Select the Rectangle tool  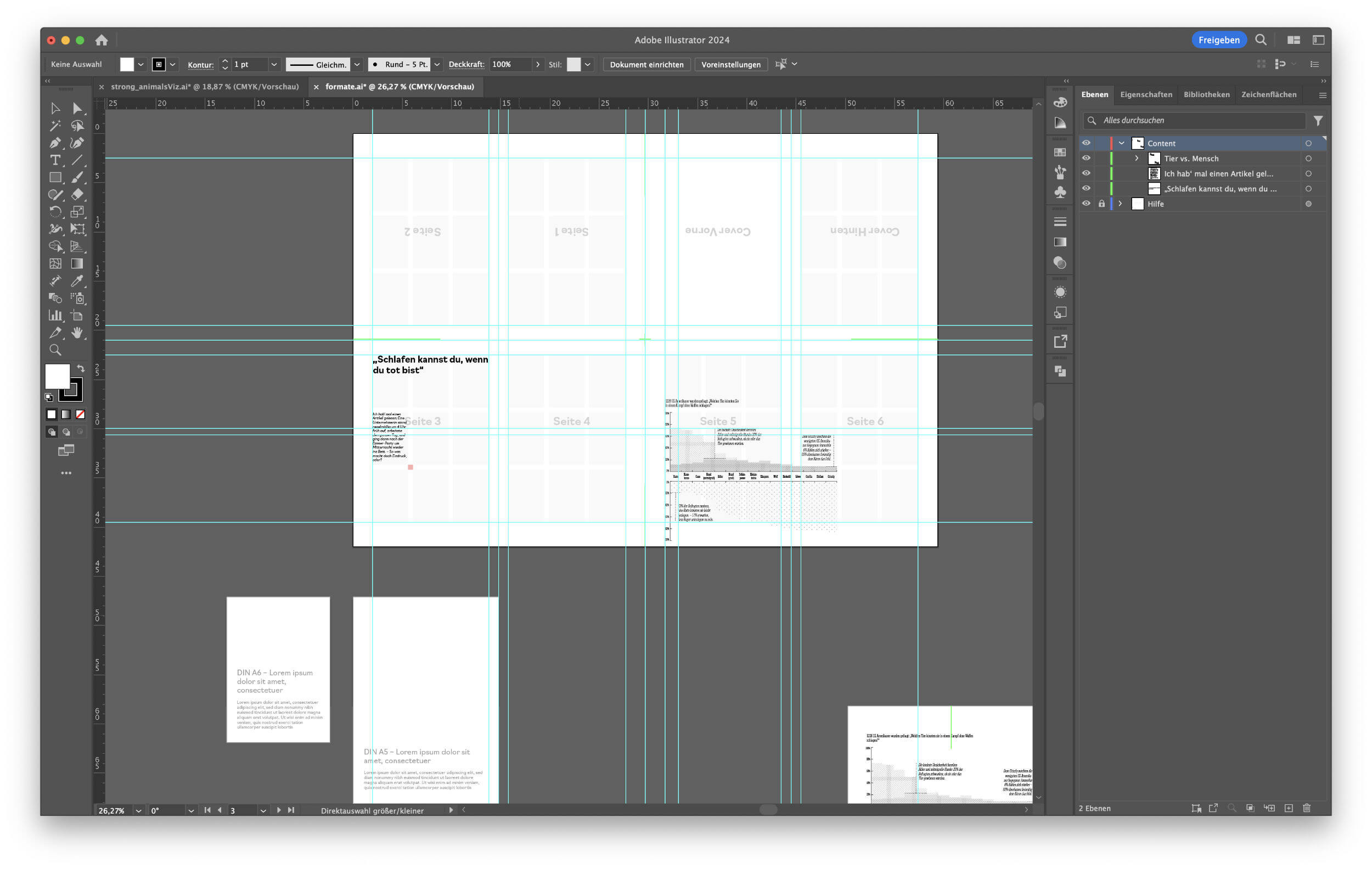(x=55, y=178)
